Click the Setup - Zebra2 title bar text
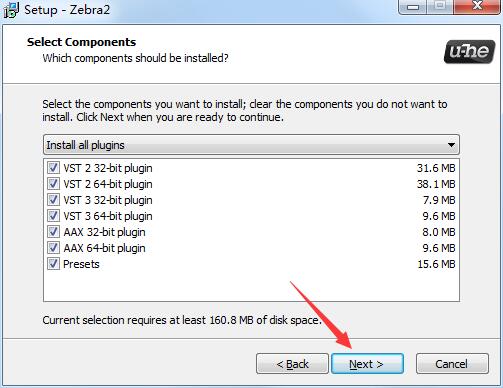 67,10
